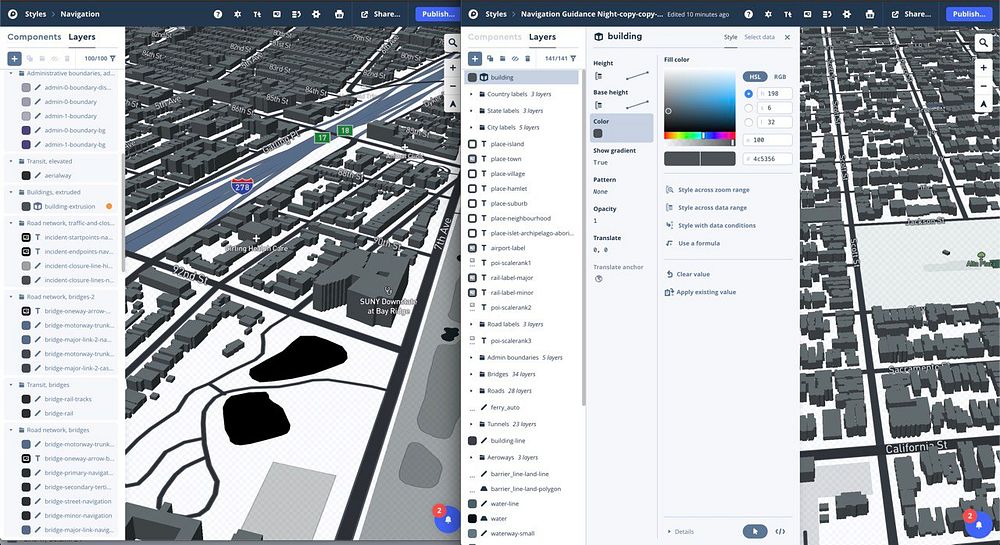Click the notification bell on left map
This screenshot has width=1000, height=545.
pyautogui.click(x=447, y=519)
